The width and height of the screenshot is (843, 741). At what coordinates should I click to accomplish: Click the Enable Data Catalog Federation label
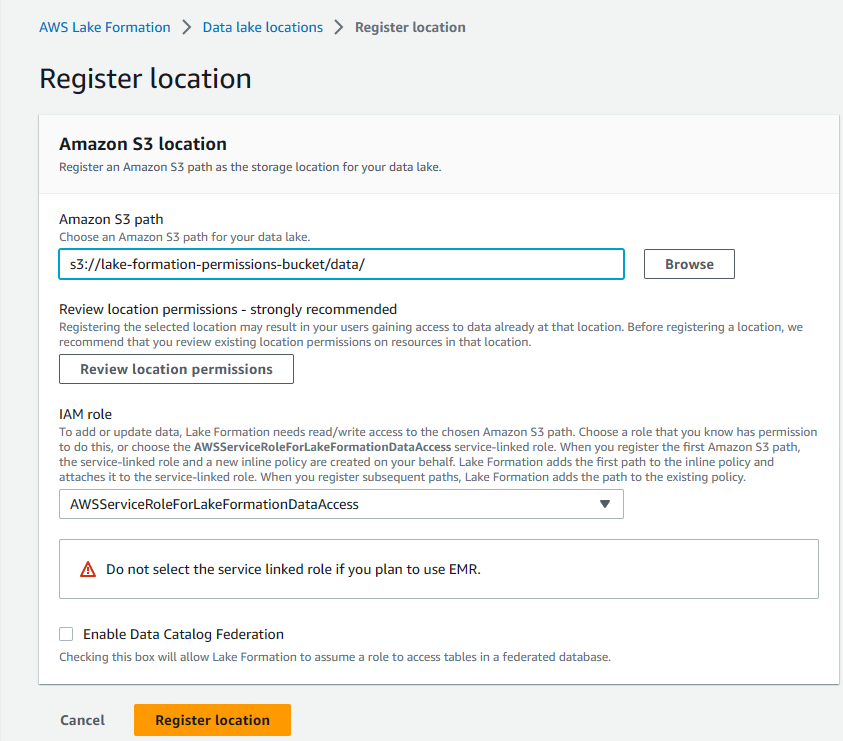(183, 634)
